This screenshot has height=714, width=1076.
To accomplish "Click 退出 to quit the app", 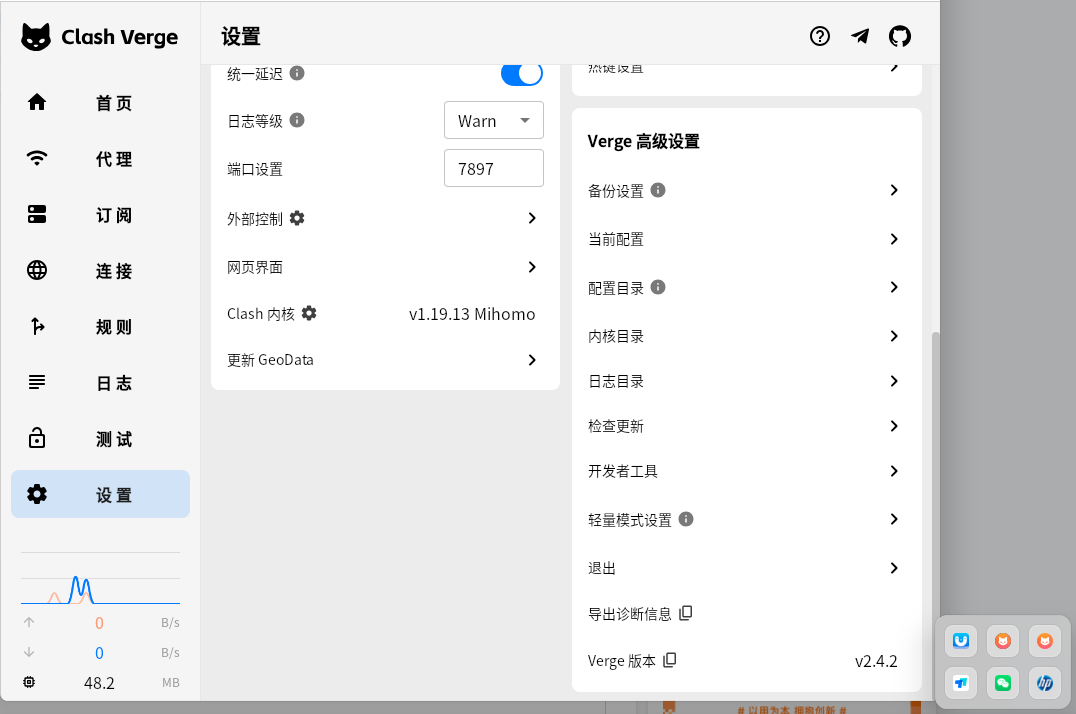I will (747, 568).
